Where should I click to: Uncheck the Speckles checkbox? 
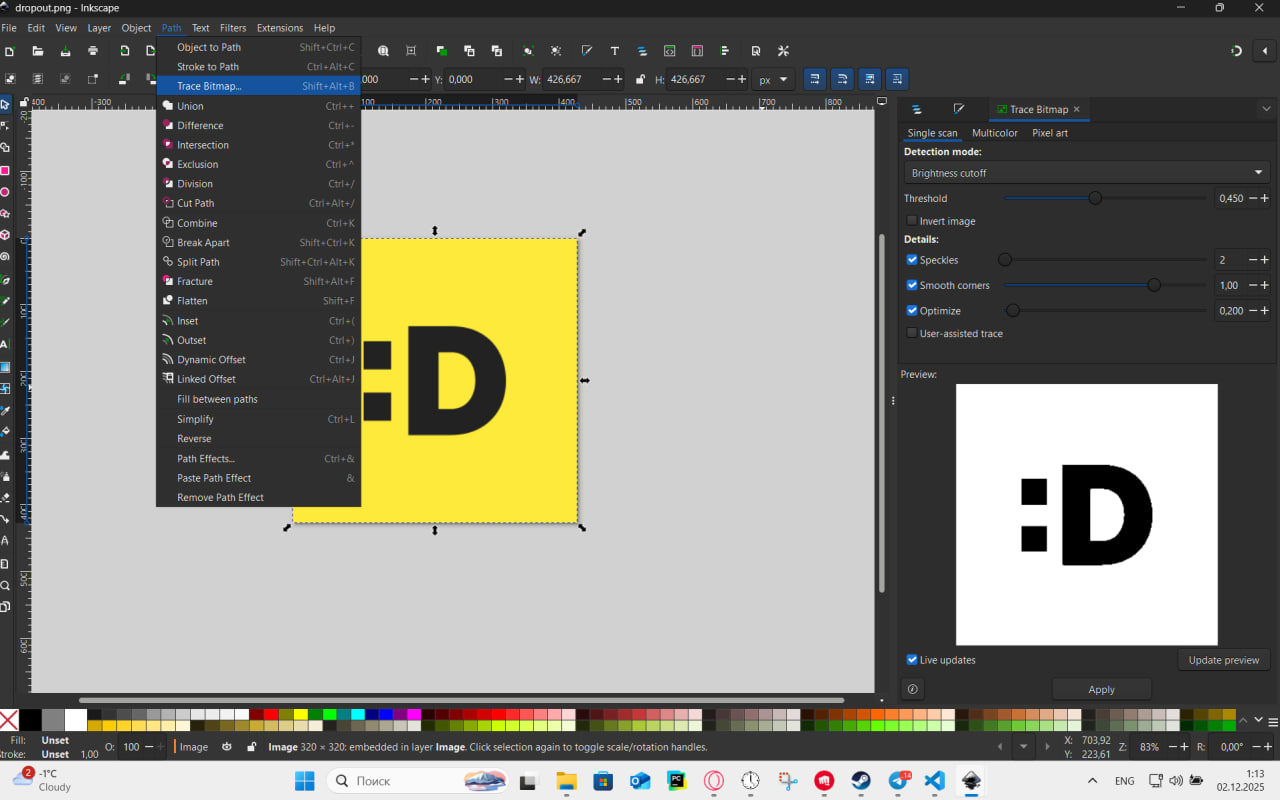point(912,260)
